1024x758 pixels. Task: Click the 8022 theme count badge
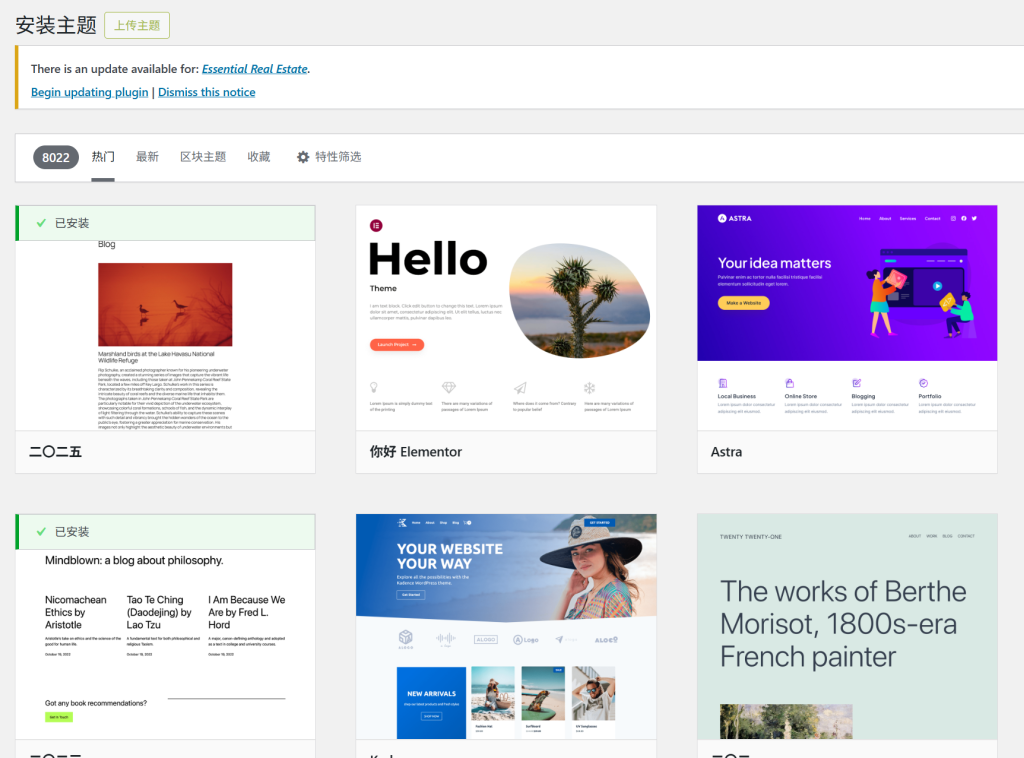click(x=56, y=157)
